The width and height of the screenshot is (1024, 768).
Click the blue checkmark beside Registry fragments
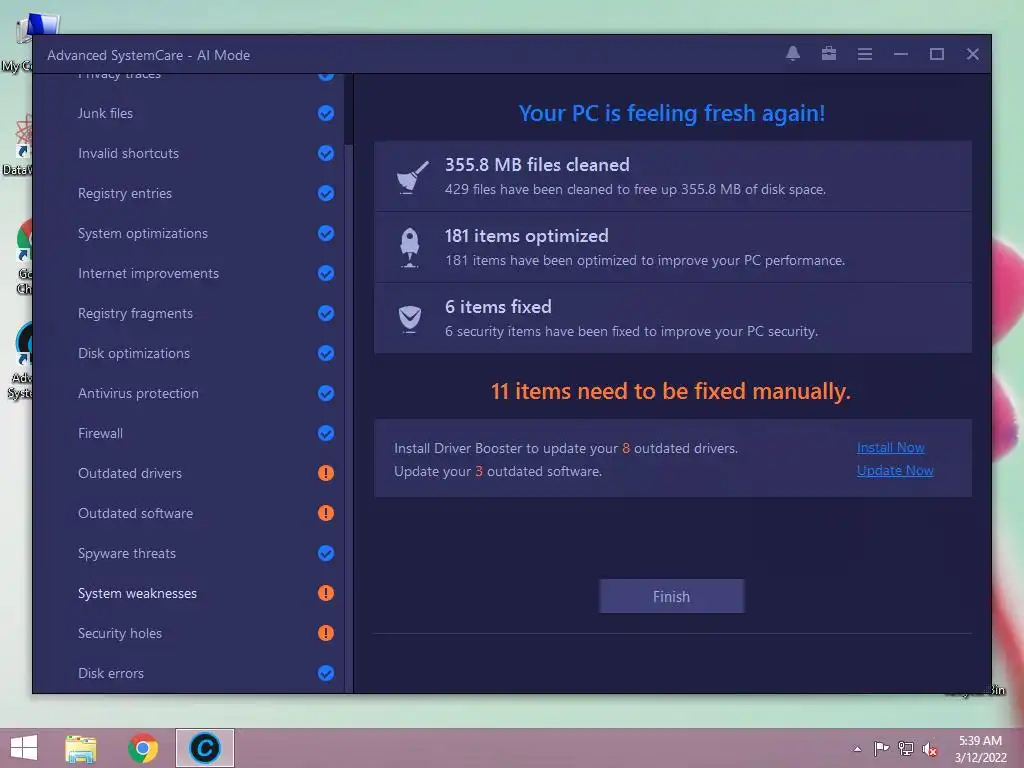pos(326,313)
